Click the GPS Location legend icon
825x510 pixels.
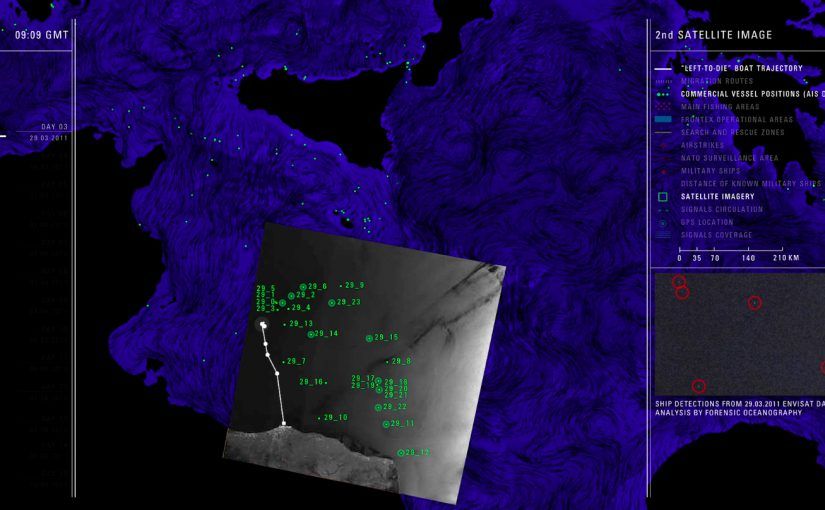(663, 223)
